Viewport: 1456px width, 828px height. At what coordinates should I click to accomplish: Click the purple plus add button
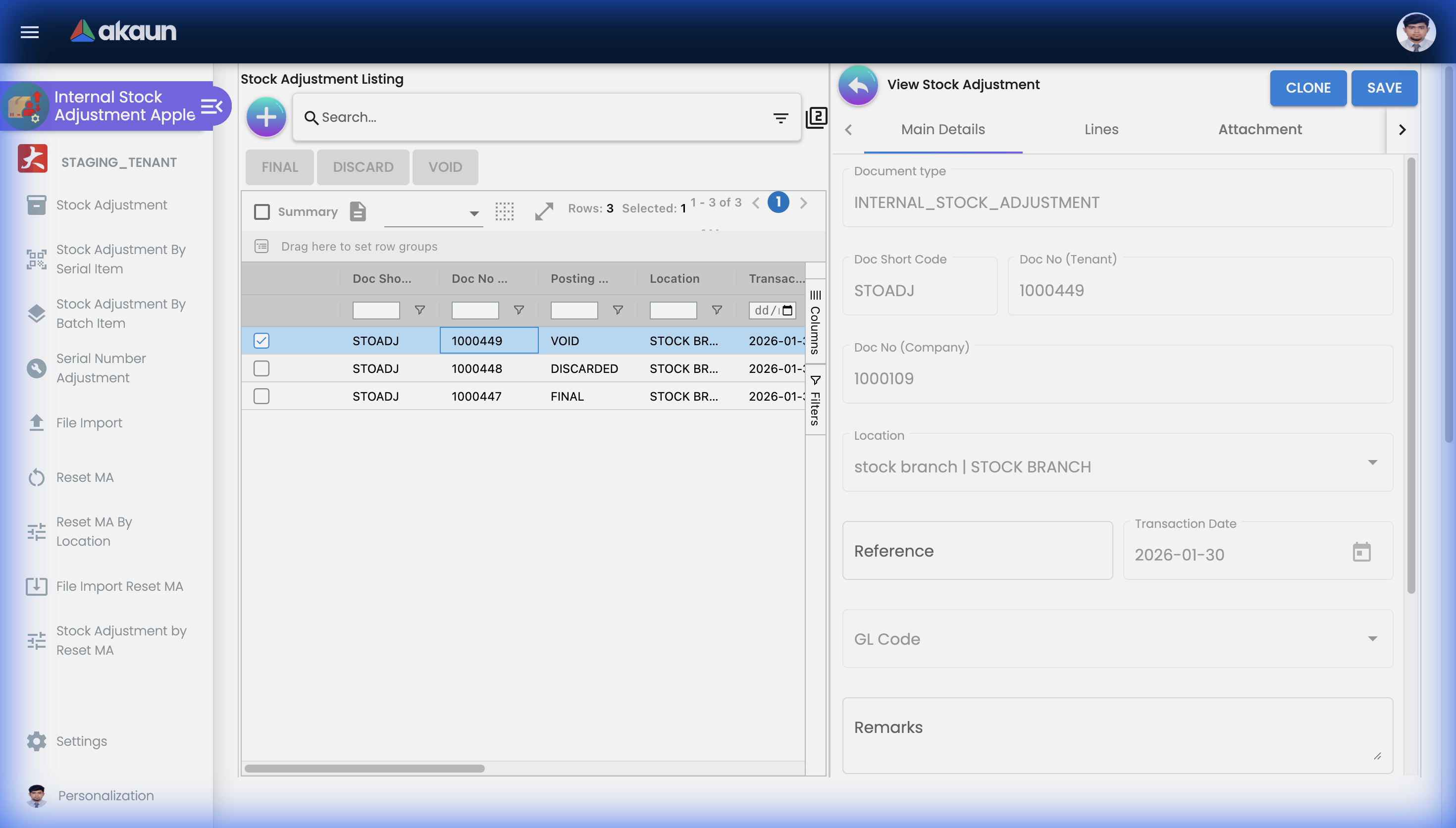(266, 116)
